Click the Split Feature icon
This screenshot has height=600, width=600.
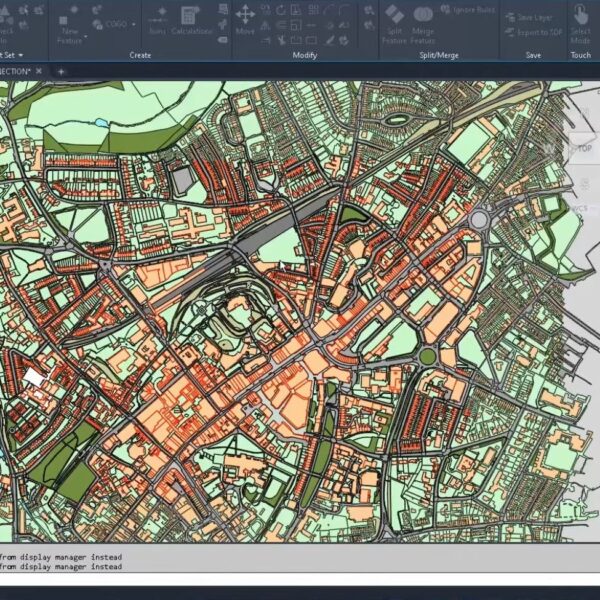click(395, 18)
